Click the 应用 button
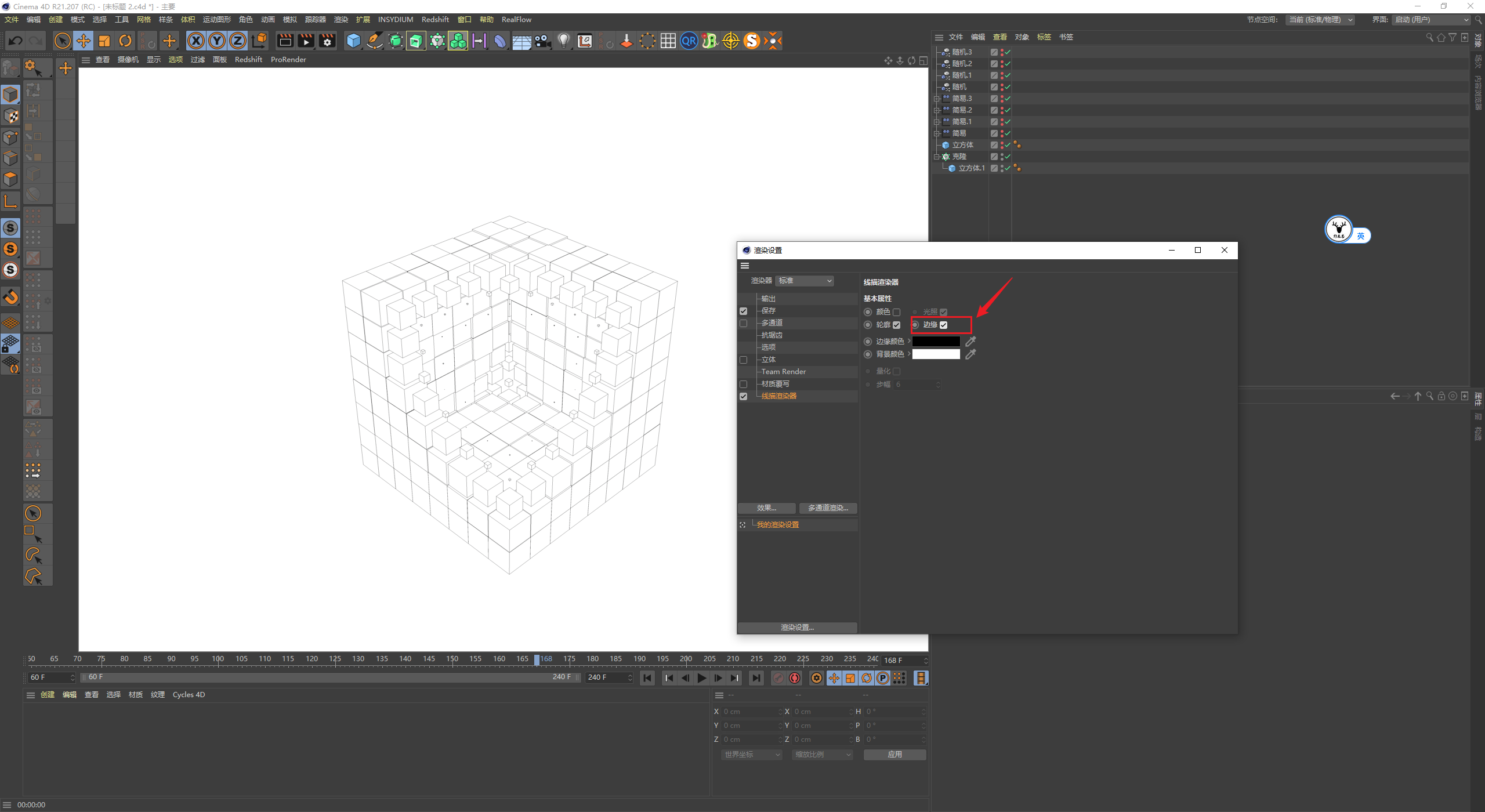 (894, 755)
